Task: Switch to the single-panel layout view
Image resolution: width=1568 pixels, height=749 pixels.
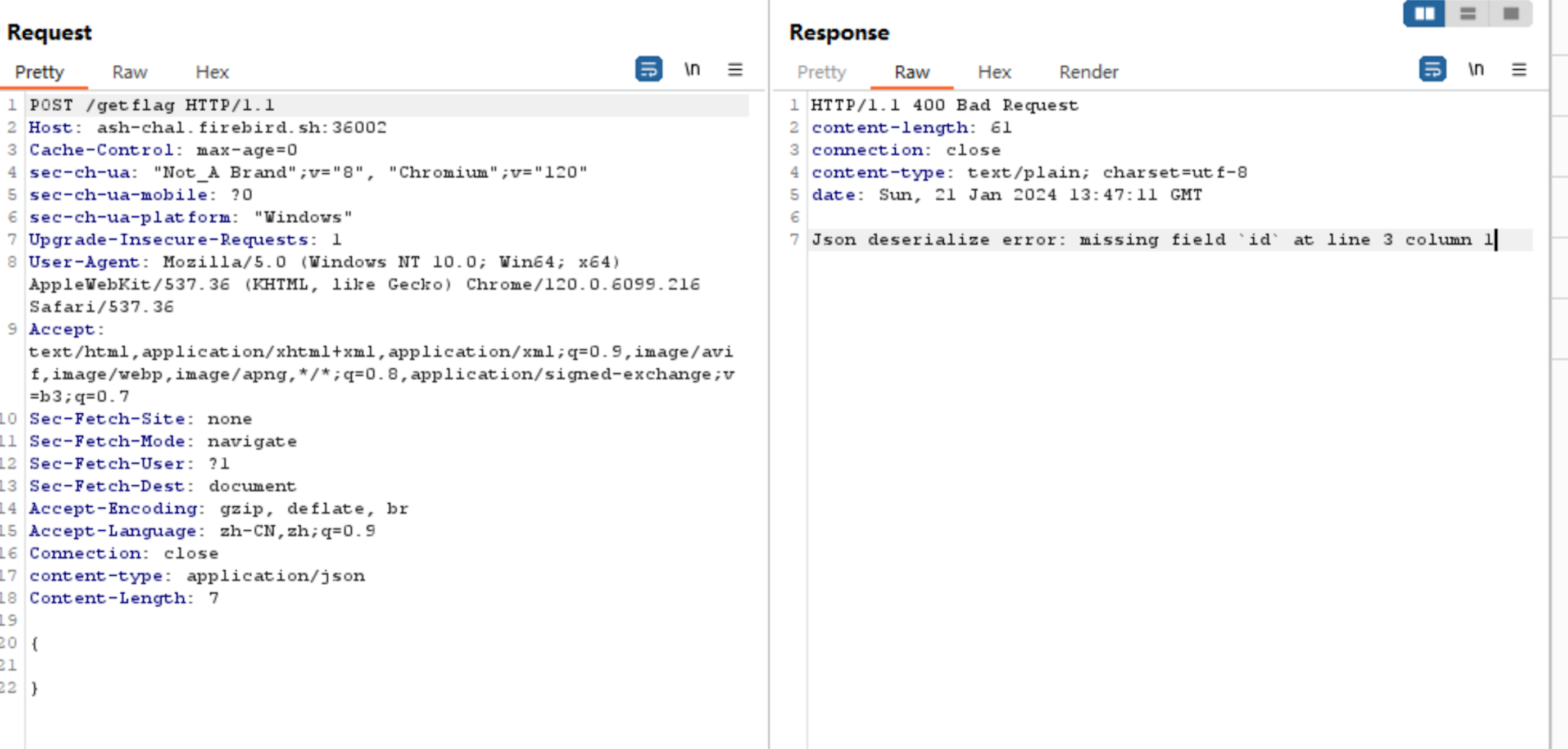Action: click(1512, 13)
